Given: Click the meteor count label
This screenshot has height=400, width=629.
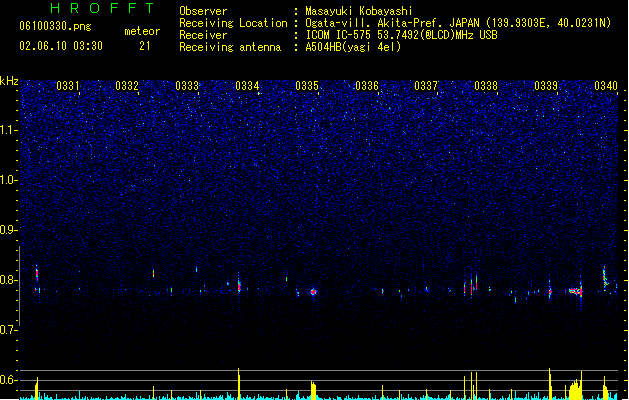Looking at the screenshot, I should coord(142,31).
